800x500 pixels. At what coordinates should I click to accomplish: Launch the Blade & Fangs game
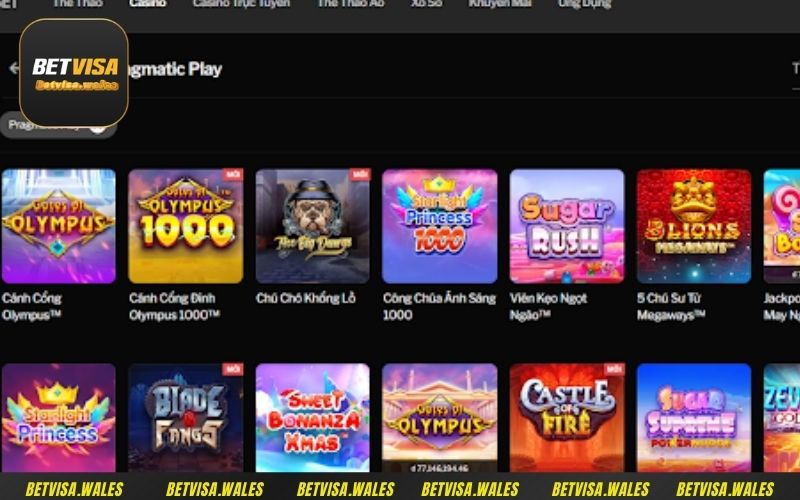(x=186, y=417)
